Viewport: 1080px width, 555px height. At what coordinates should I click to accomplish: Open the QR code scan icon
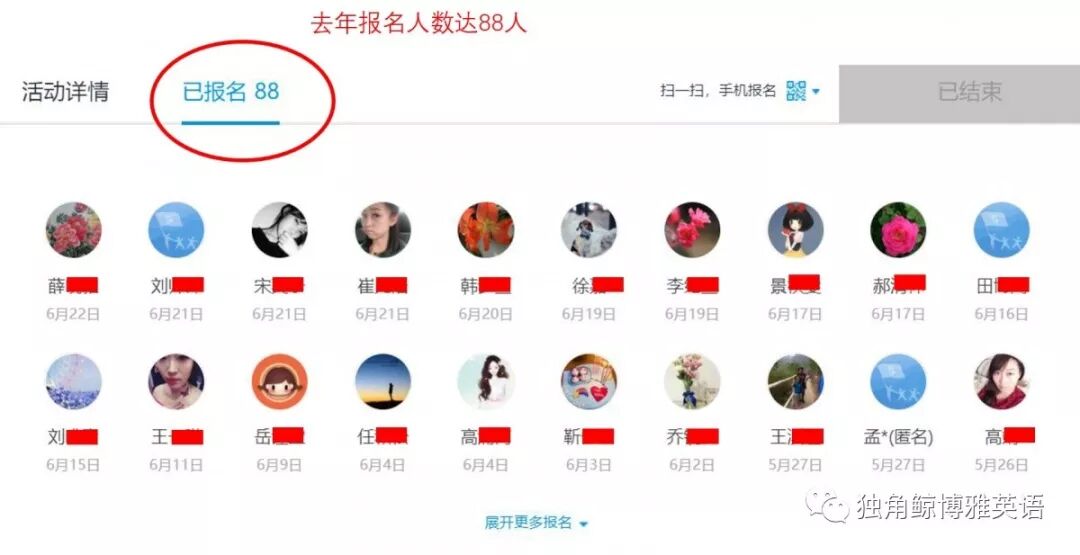[x=796, y=91]
